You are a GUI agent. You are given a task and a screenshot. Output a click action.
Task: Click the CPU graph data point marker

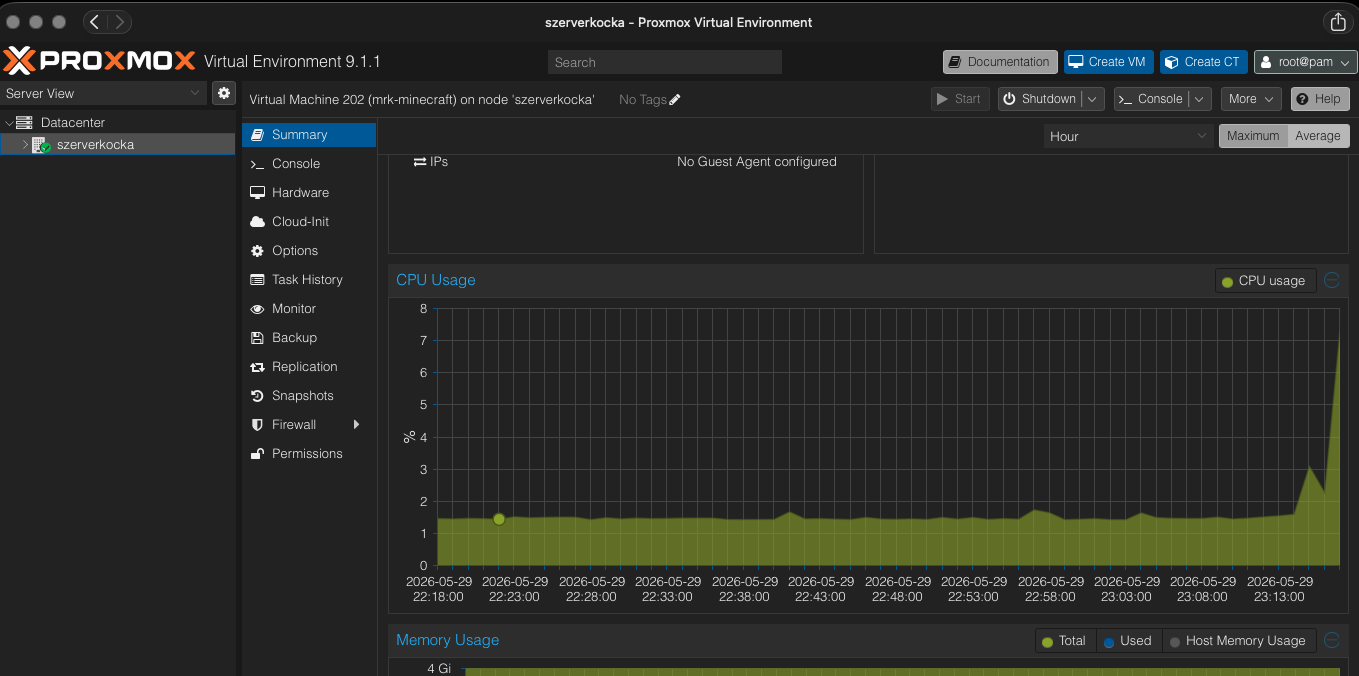tap(499, 519)
